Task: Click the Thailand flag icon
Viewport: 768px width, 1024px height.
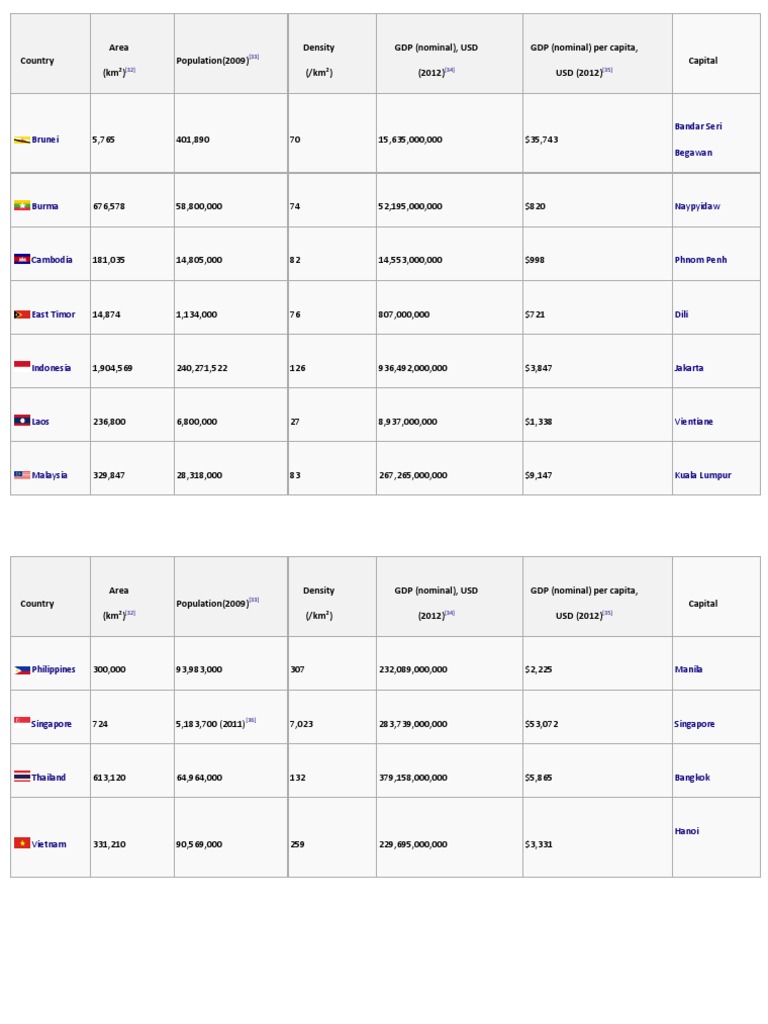Action: point(22,777)
